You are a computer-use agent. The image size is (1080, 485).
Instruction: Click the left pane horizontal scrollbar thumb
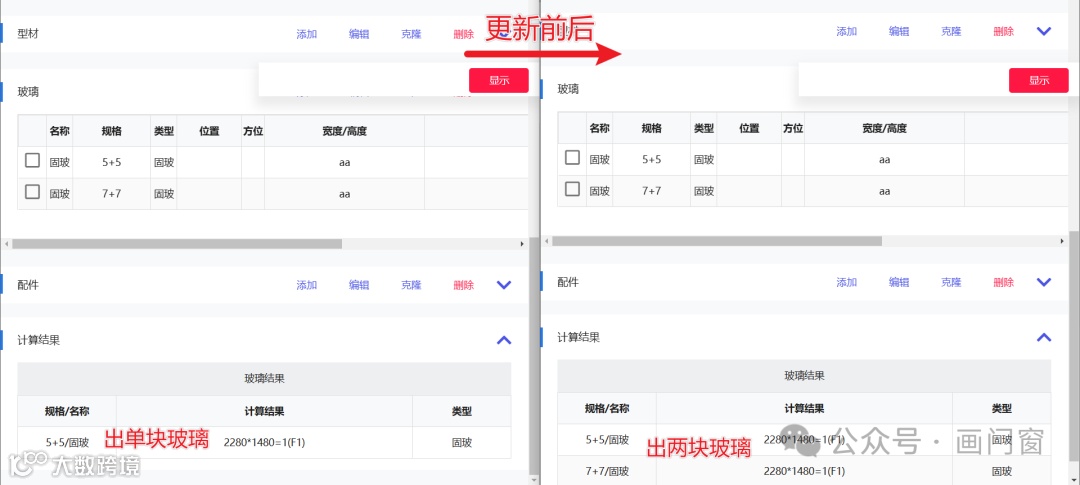pos(177,244)
